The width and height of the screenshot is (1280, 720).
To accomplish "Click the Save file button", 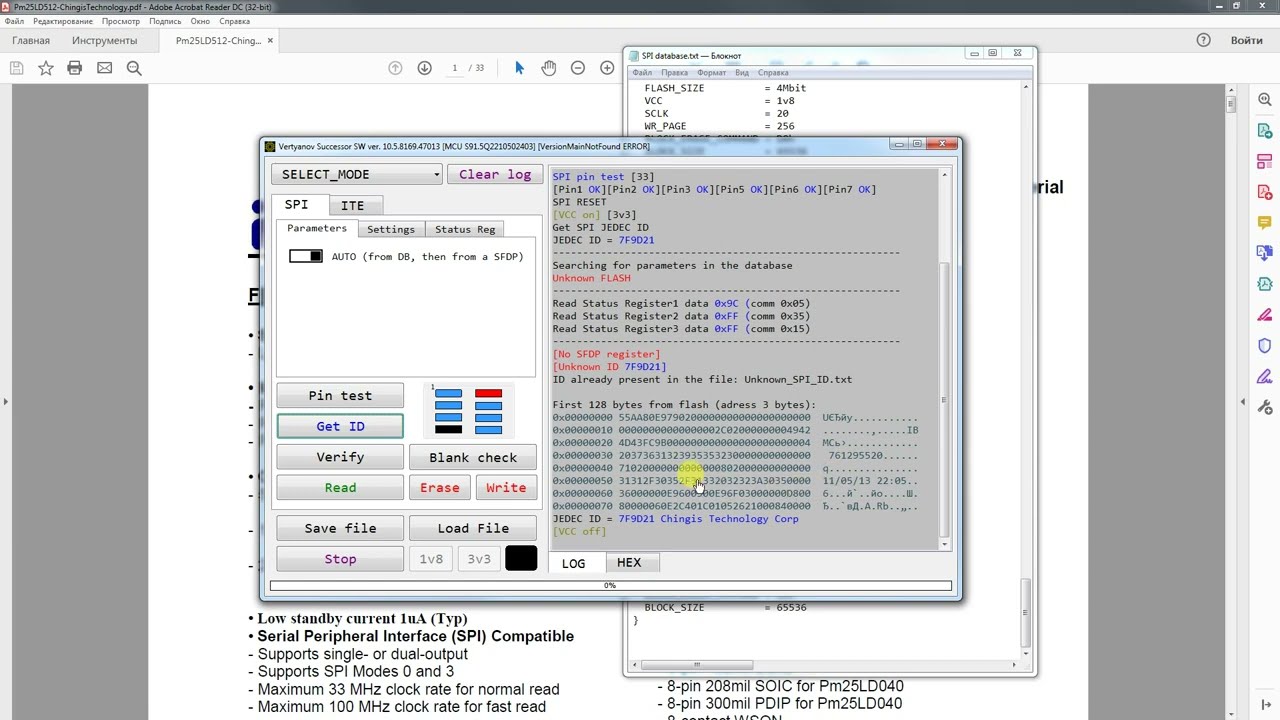I will [x=340, y=528].
